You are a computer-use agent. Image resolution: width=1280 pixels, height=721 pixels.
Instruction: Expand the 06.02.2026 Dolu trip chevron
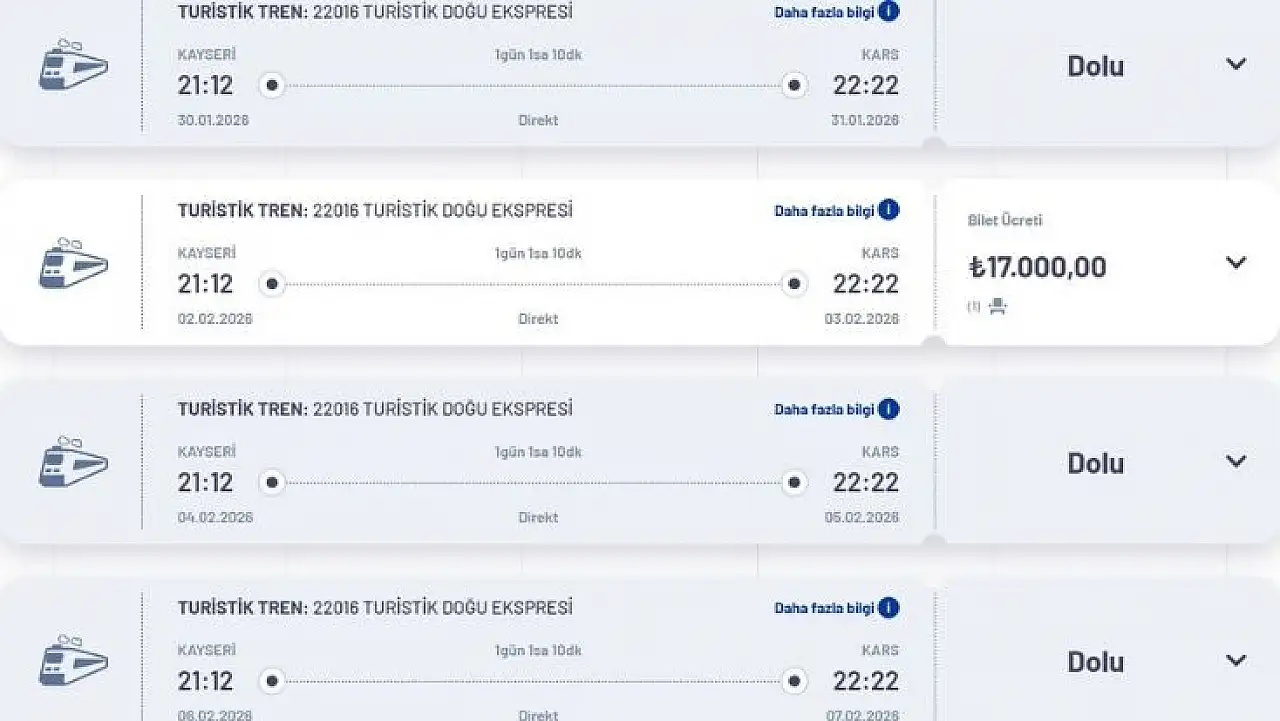pyautogui.click(x=1236, y=660)
